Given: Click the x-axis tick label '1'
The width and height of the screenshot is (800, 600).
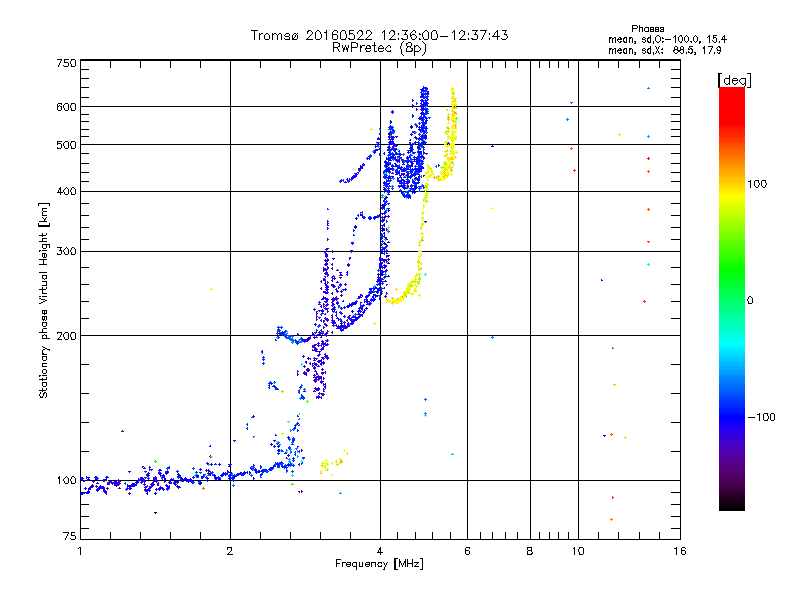Looking at the screenshot, I should [x=80, y=551].
